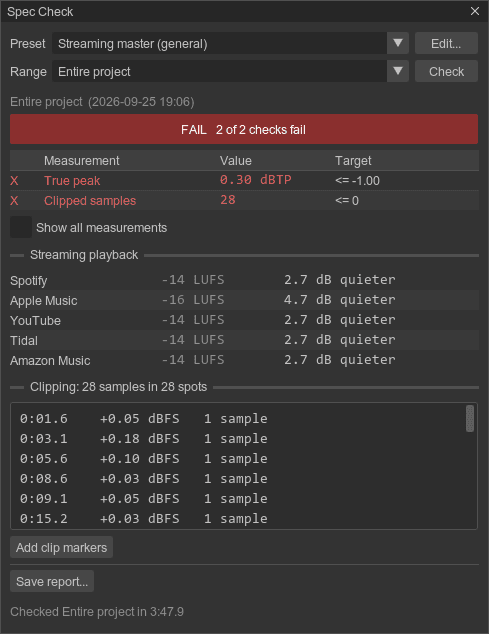The image size is (489, 634).
Task: Click the Clipping: 28 samples in 28 spots header
Action: pyautogui.click(x=119, y=387)
